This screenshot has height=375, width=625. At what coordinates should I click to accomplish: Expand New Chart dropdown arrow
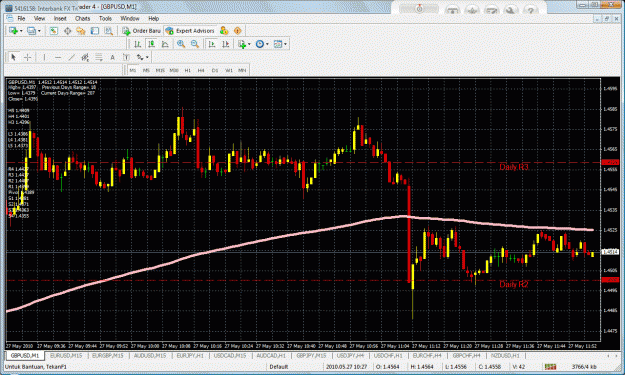point(20,31)
